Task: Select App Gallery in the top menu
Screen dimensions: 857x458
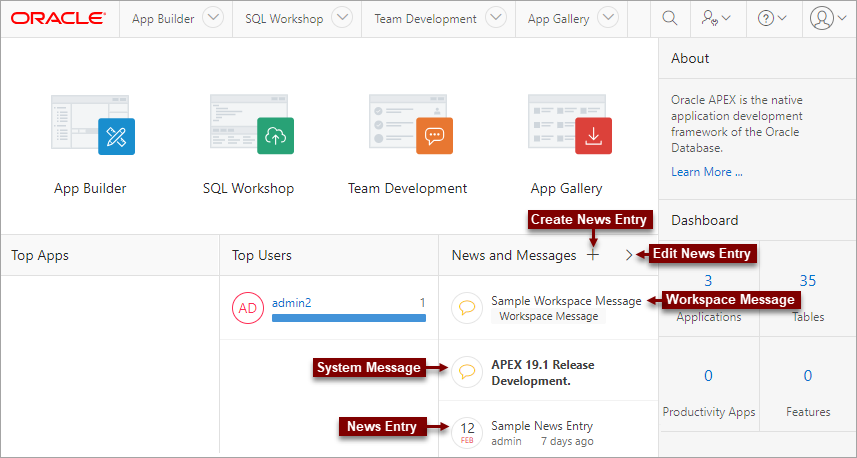Action: pos(558,19)
